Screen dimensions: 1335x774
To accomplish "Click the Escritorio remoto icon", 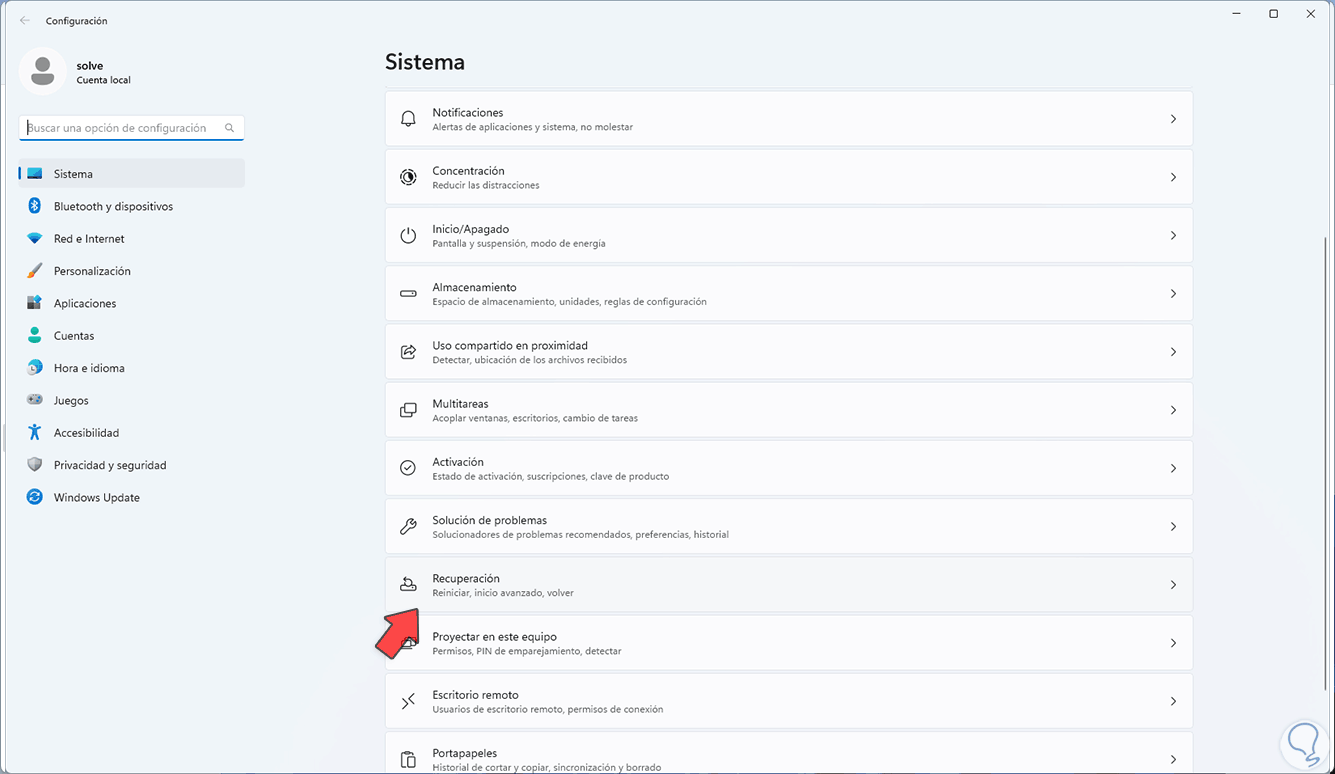I will [408, 702].
